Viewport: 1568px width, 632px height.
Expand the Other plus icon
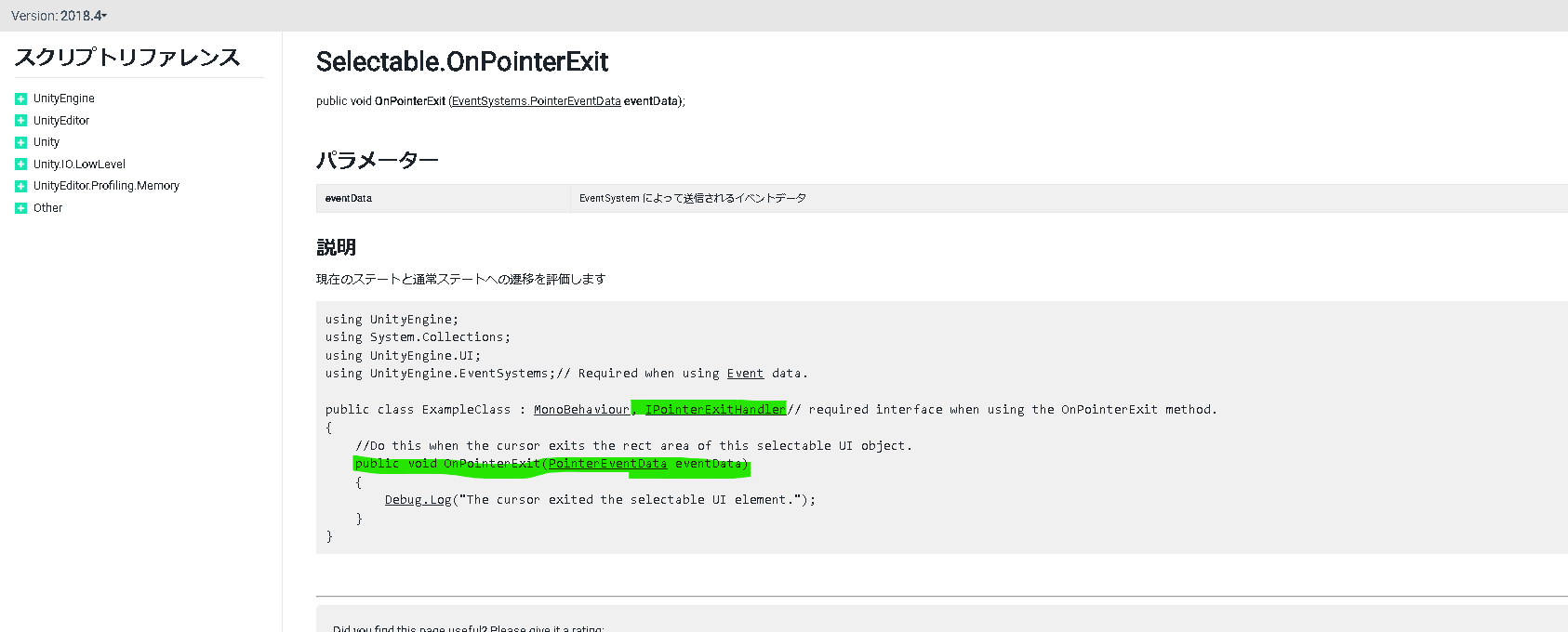20,208
